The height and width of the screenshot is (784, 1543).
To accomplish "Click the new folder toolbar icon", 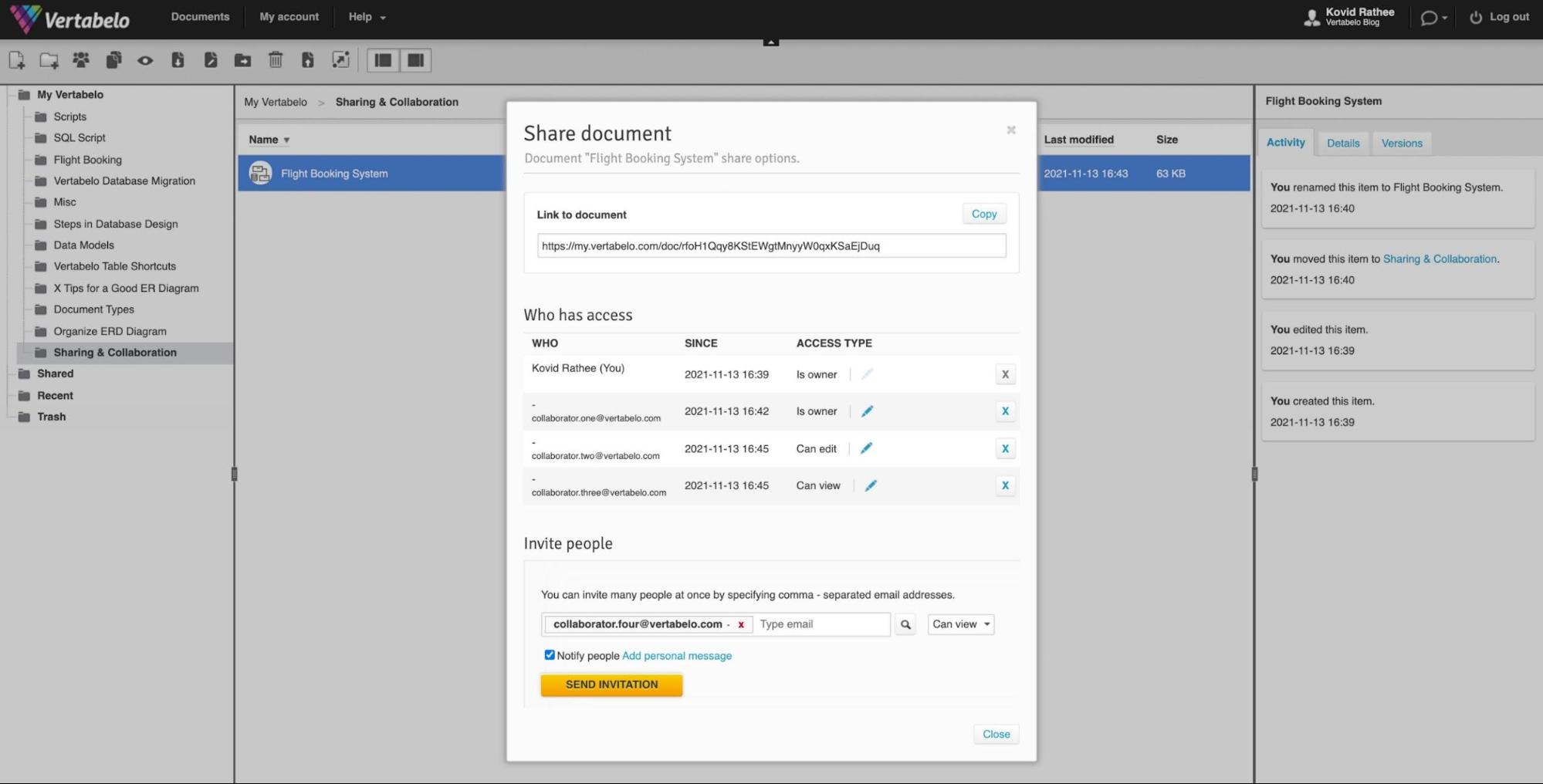I will tap(49, 60).
